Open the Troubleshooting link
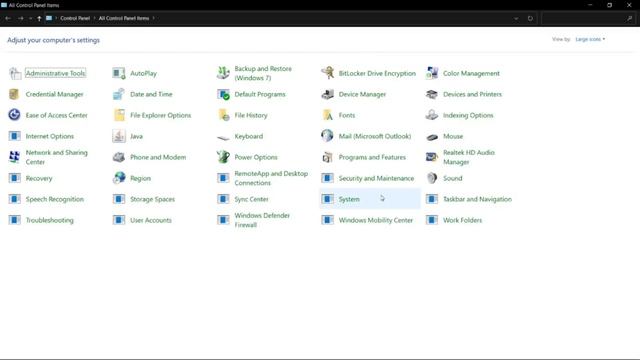This screenshot has height=360, width=640. pyautogui.click(x=50, y=220)
